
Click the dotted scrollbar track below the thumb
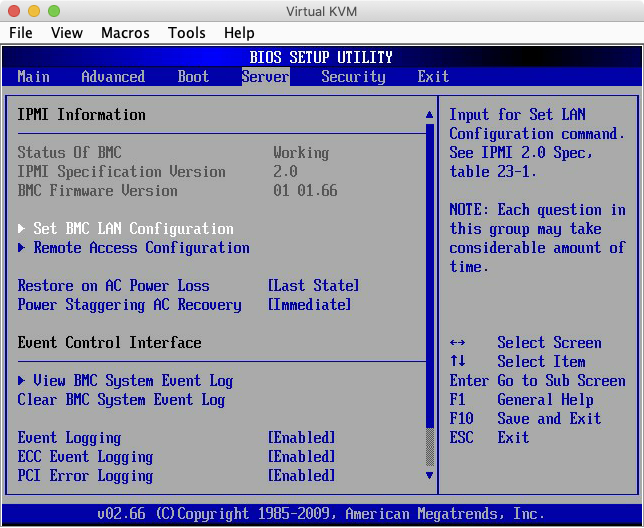(430, 448)
